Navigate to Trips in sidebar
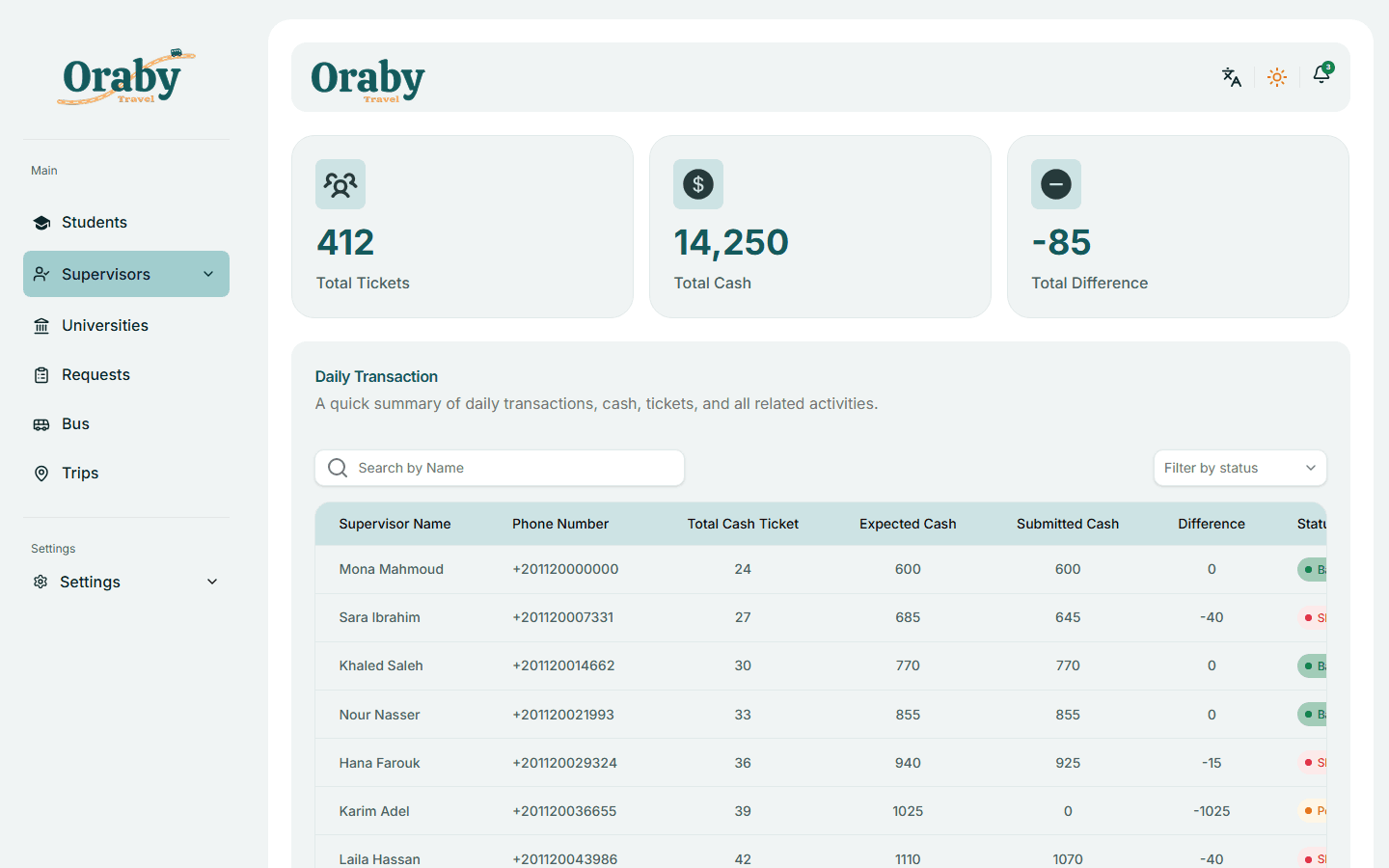 click(x=126, y=474)
